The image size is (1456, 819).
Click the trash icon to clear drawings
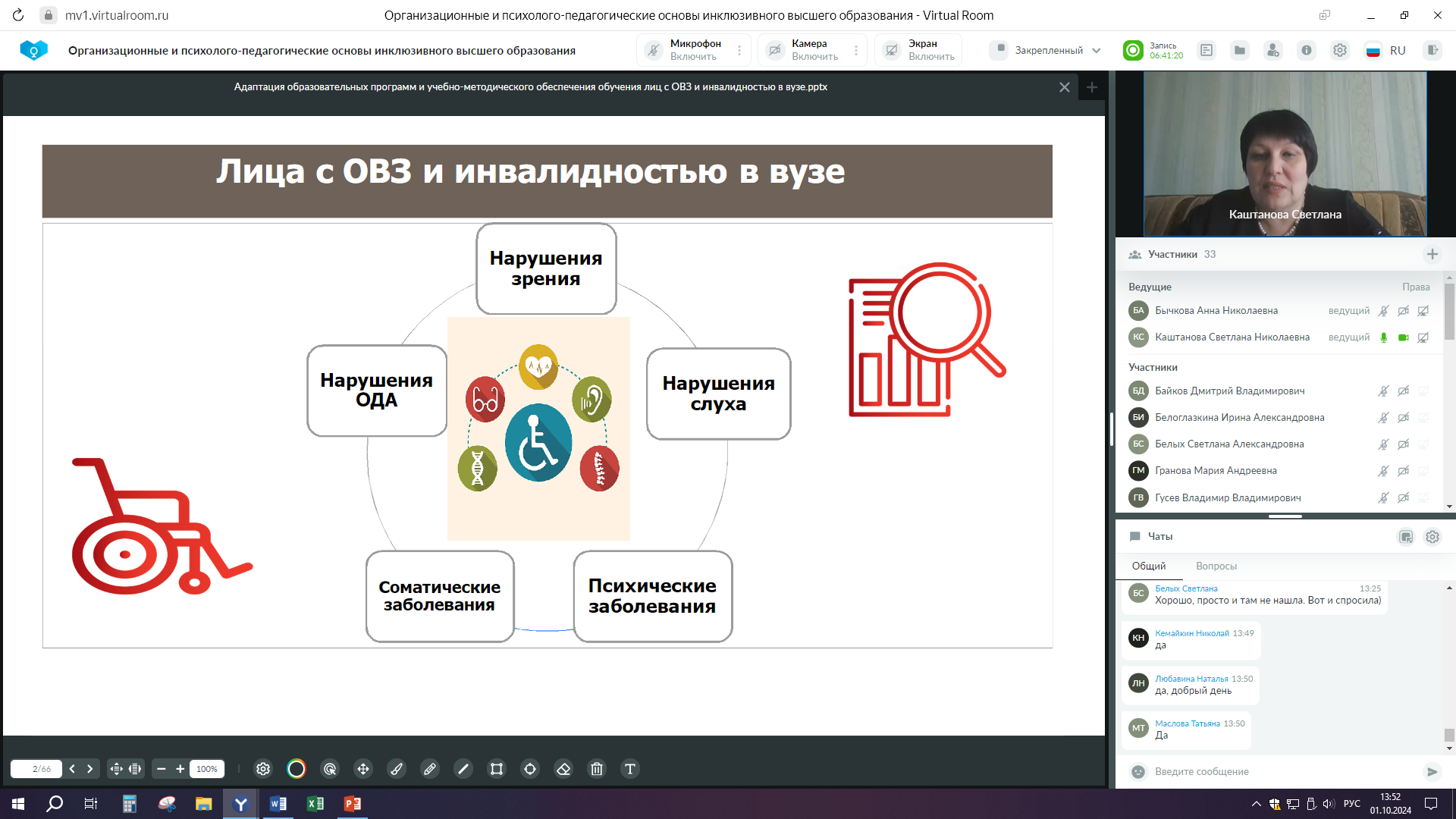pos(597,769)
